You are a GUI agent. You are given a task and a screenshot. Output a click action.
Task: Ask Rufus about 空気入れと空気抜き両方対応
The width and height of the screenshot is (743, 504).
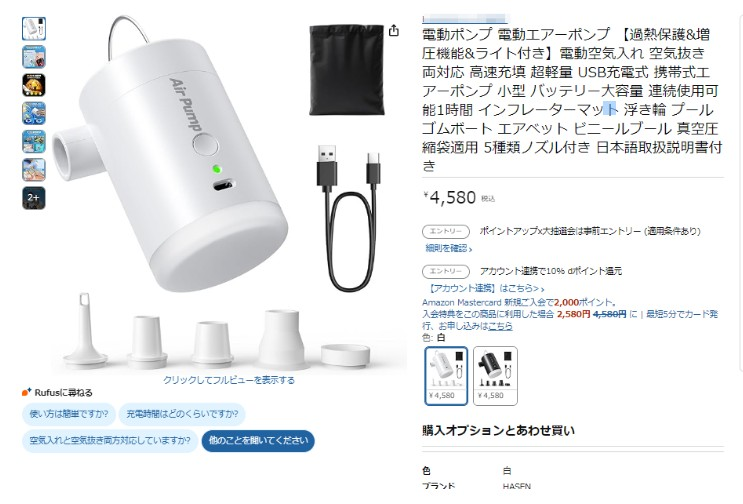(110, 441)
